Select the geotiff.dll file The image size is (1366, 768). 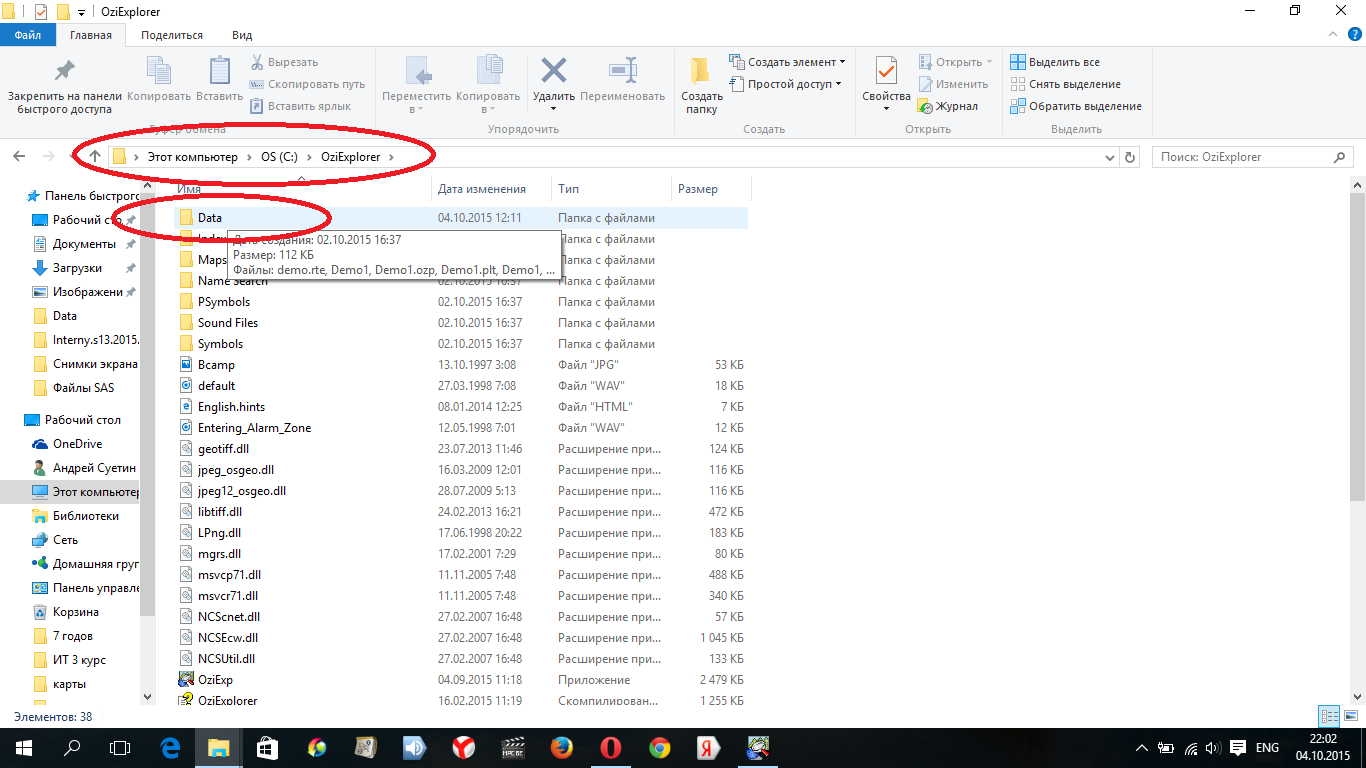click(x=460, y=449)
